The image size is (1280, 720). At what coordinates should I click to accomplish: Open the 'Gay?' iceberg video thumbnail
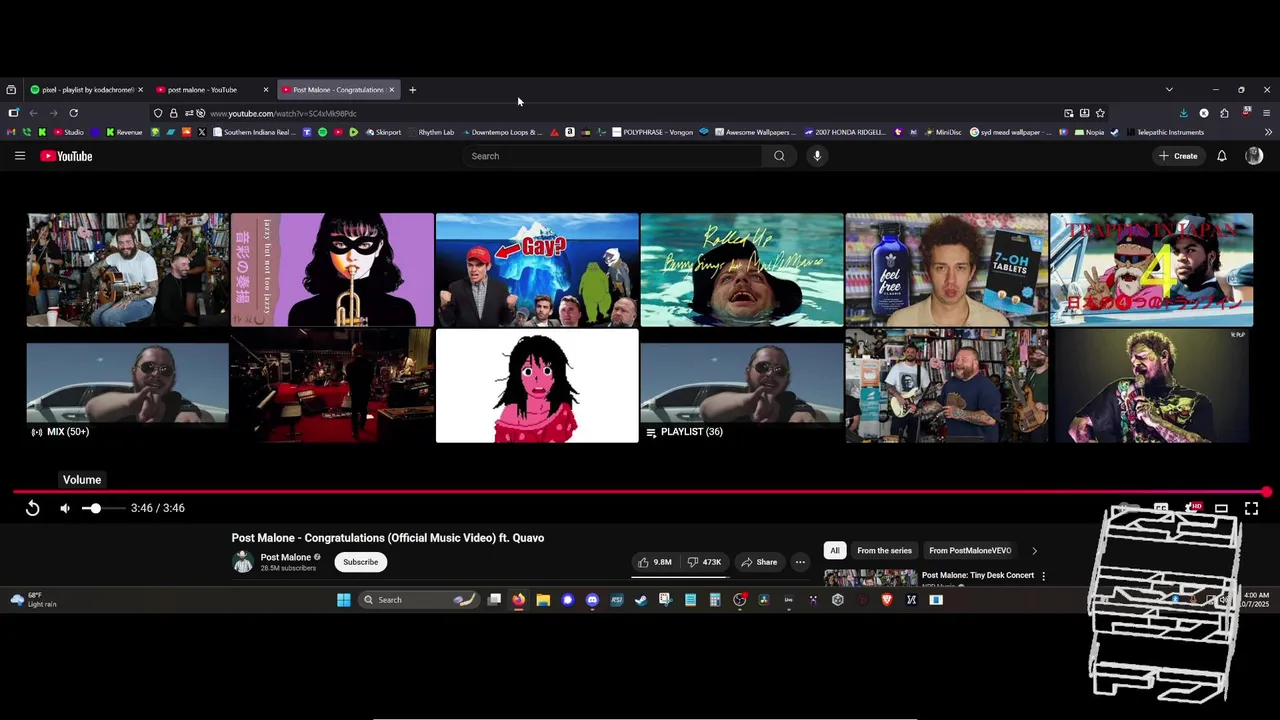[x=537, y=270]
